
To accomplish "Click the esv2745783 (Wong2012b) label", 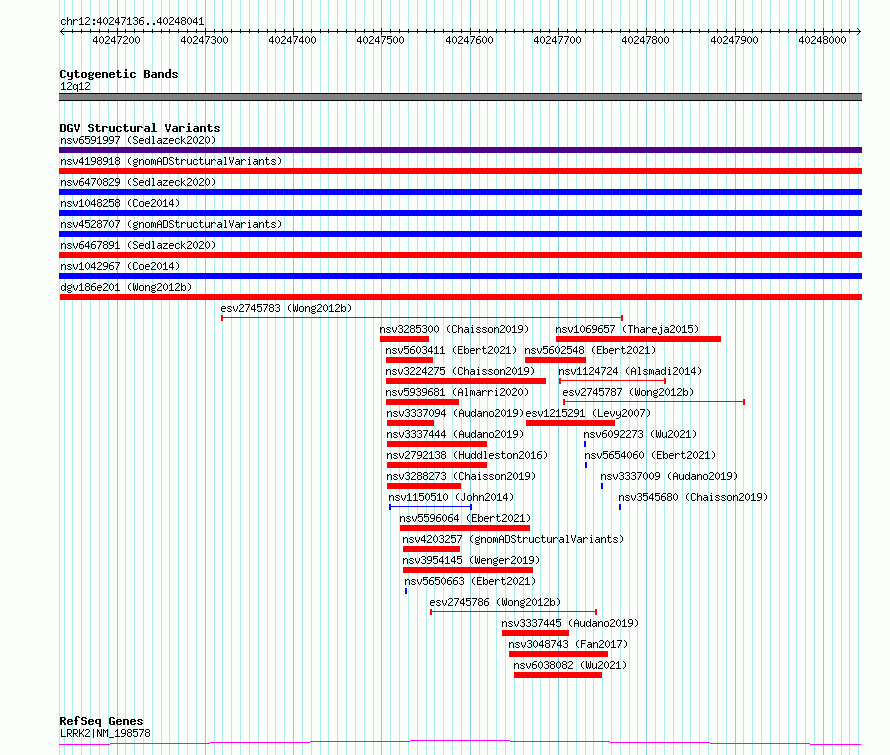I will tap(286, 308).
